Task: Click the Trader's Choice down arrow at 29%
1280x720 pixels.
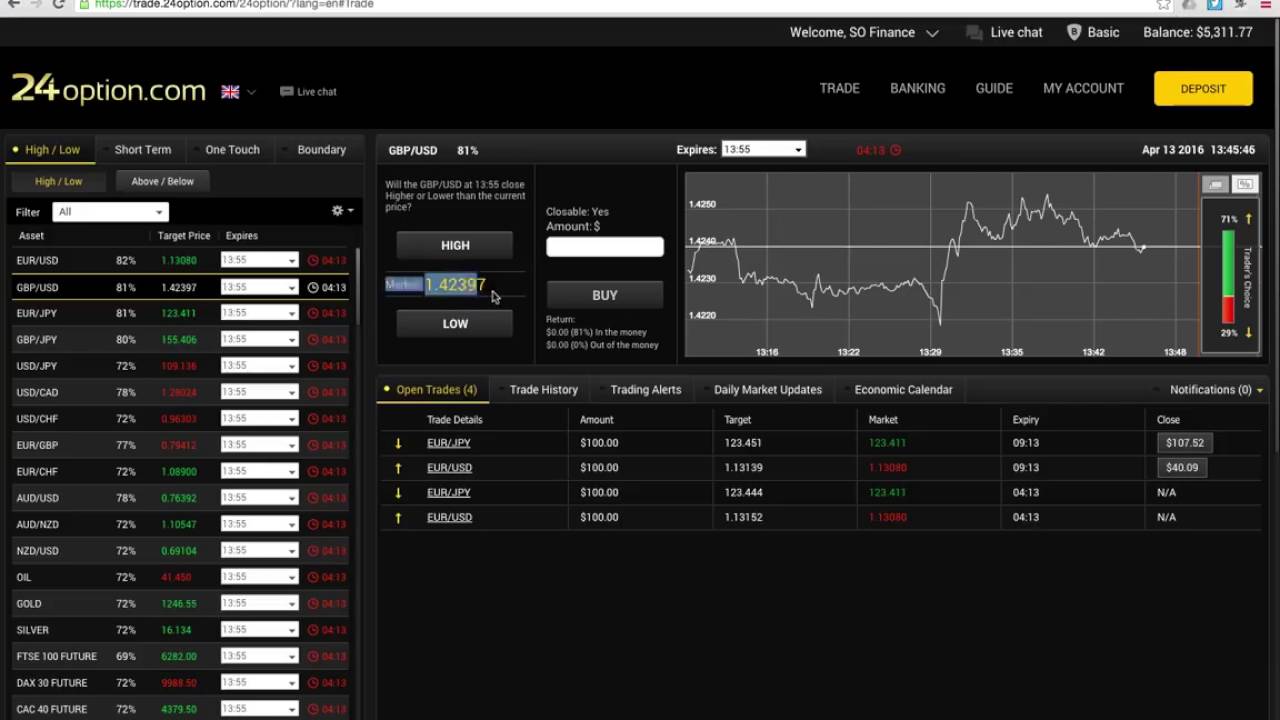Action: pyautogui.click(x=1248, y=332)
